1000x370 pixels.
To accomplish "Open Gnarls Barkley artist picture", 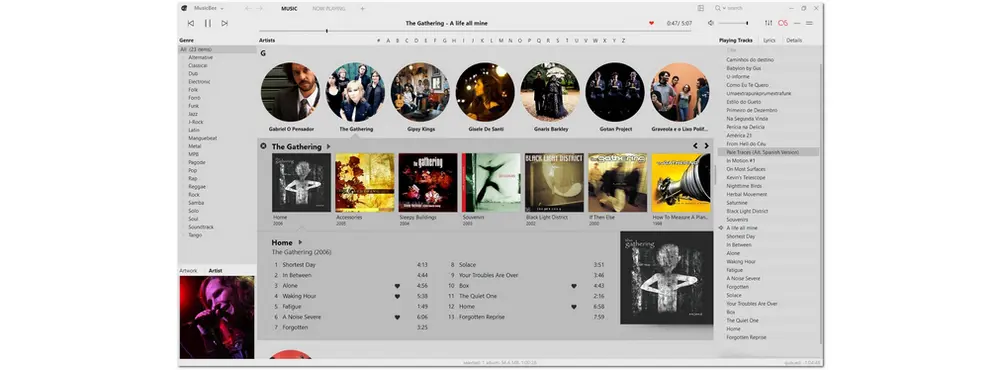I will click(x=550, y=92).
